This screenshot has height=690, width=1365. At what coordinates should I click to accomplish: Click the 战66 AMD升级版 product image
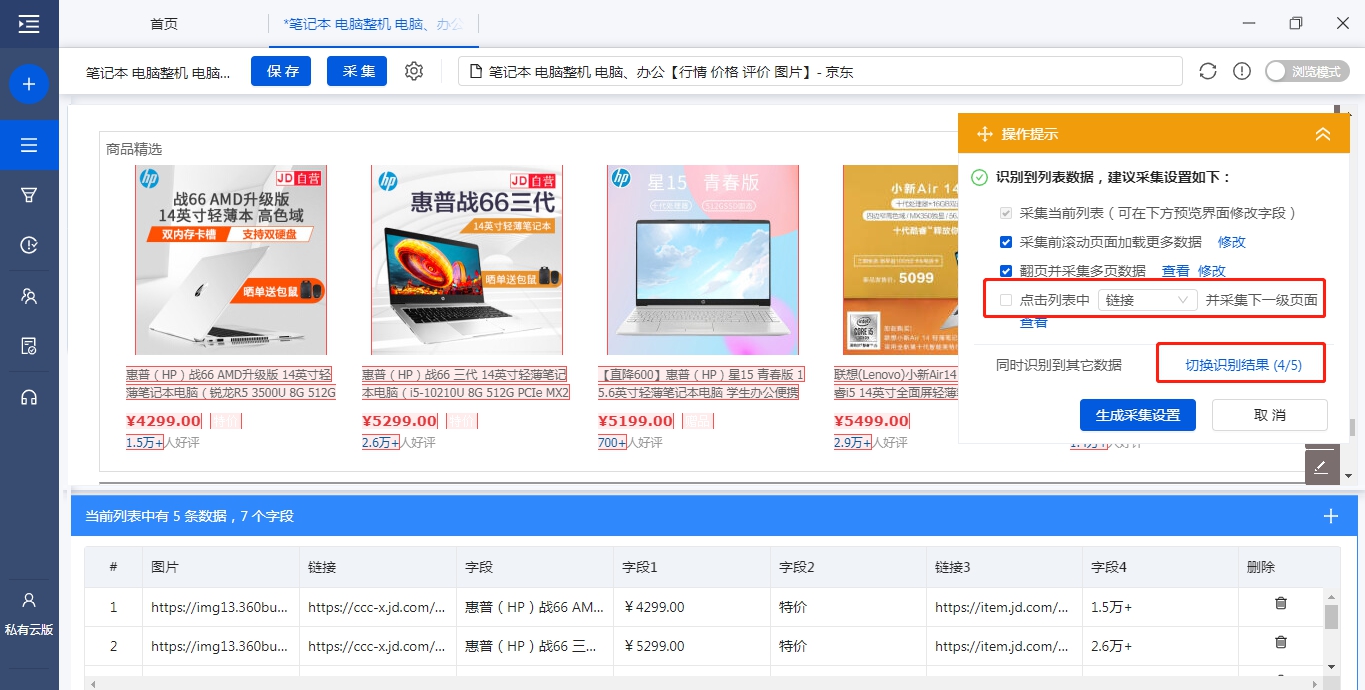pyautogui.click(x=231, y=260)
